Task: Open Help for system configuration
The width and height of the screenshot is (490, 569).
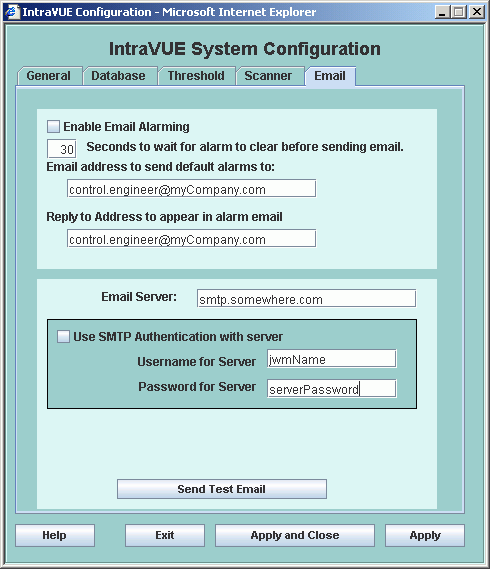Action: (55, 535)
